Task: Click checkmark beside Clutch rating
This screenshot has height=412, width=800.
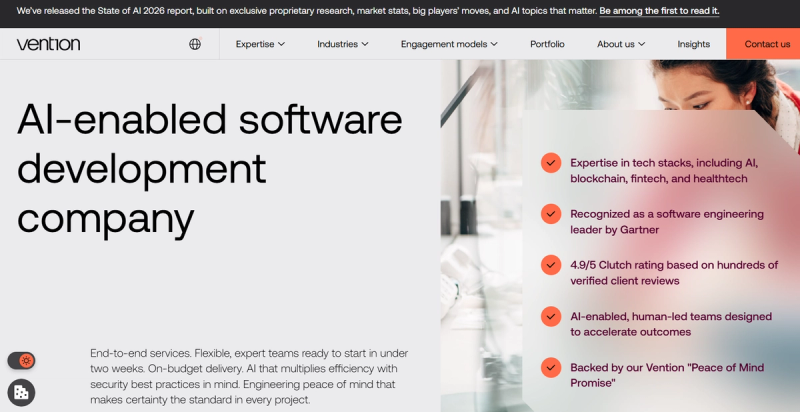Action: pyautogui.click(x=551, y=265)
